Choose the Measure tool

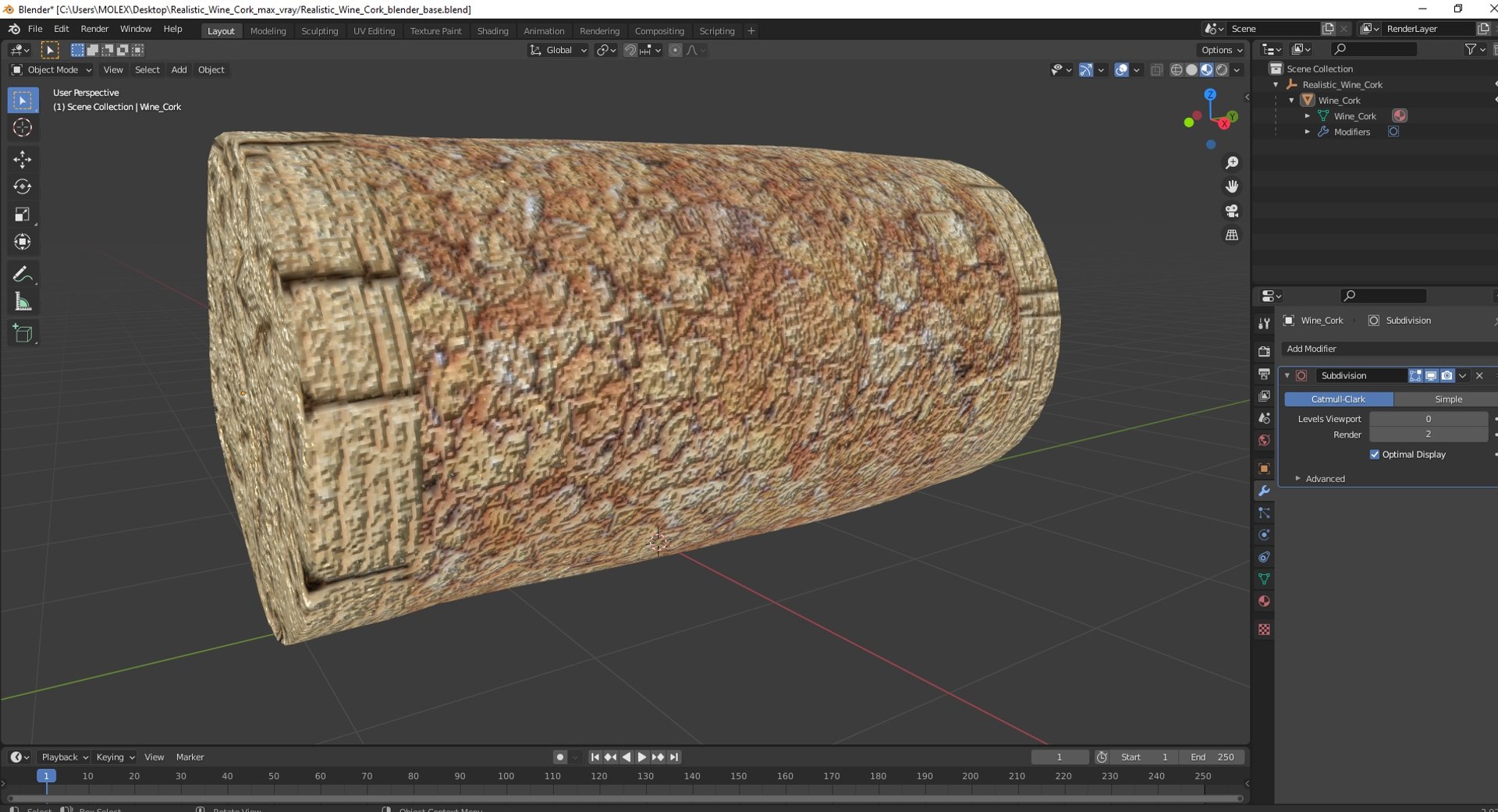pyautogui.click(x=23, y=302)
